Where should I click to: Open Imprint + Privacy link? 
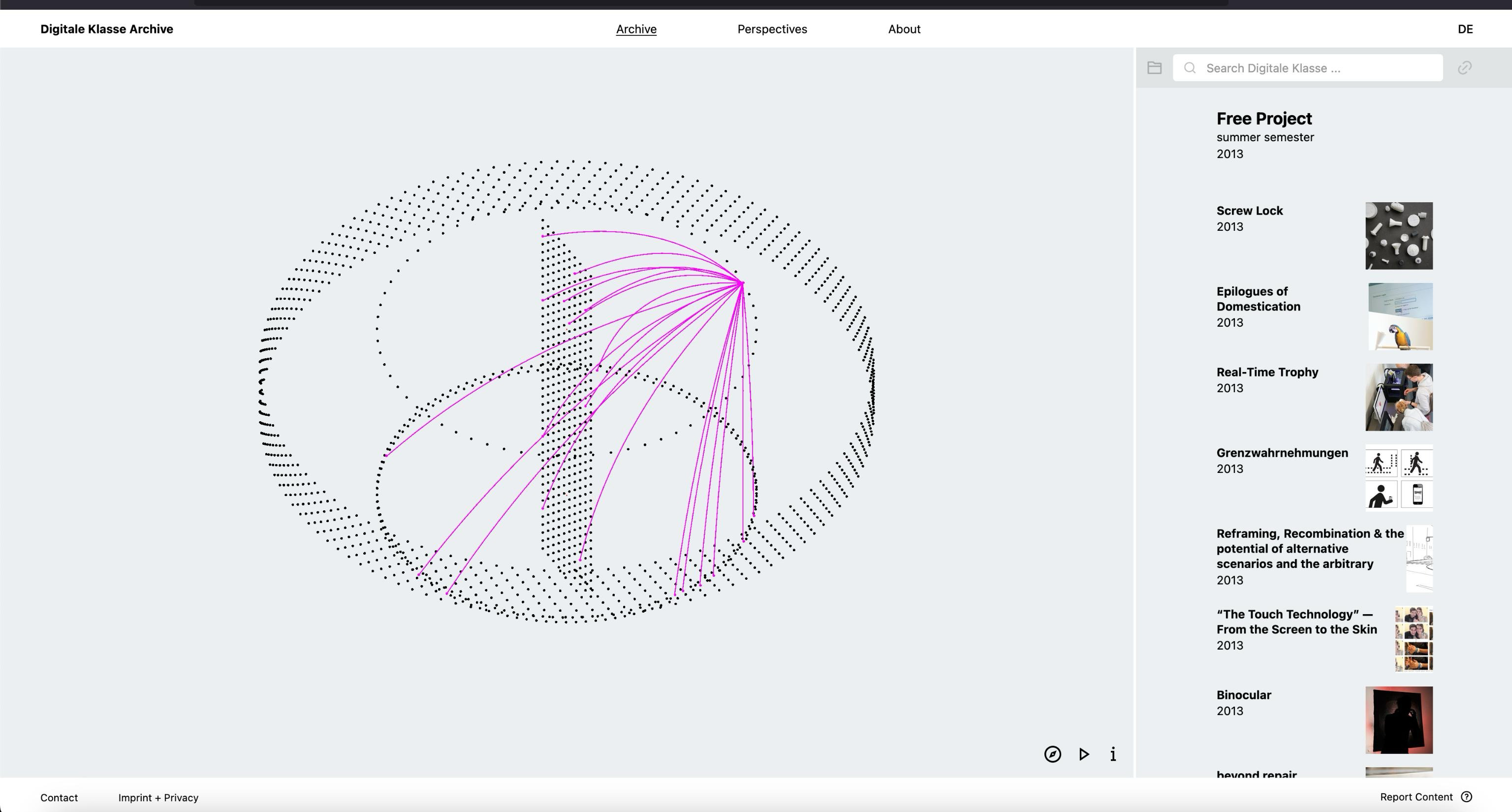click(158, 797)
